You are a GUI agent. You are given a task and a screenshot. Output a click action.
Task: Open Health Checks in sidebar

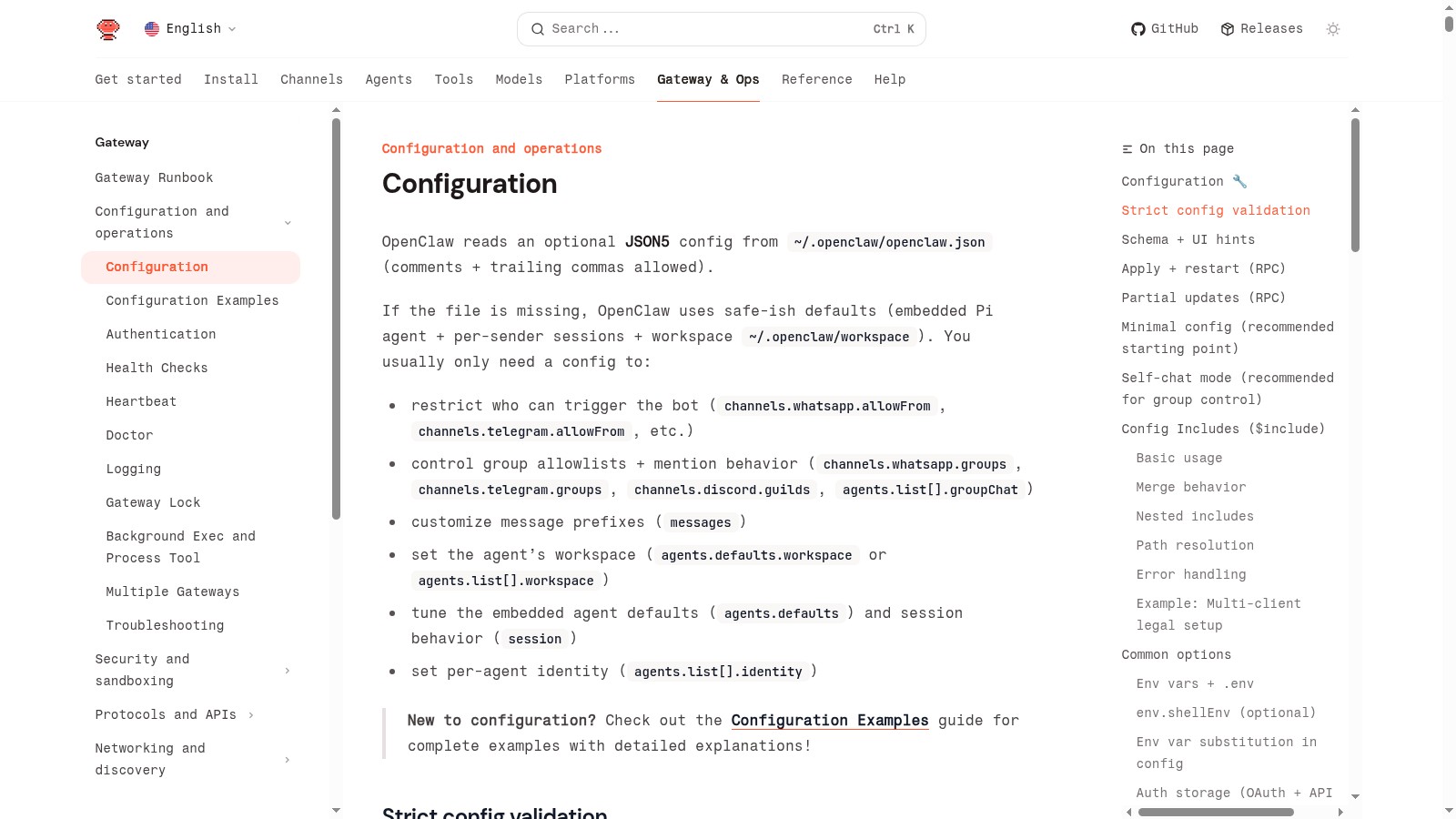point(157,368)
